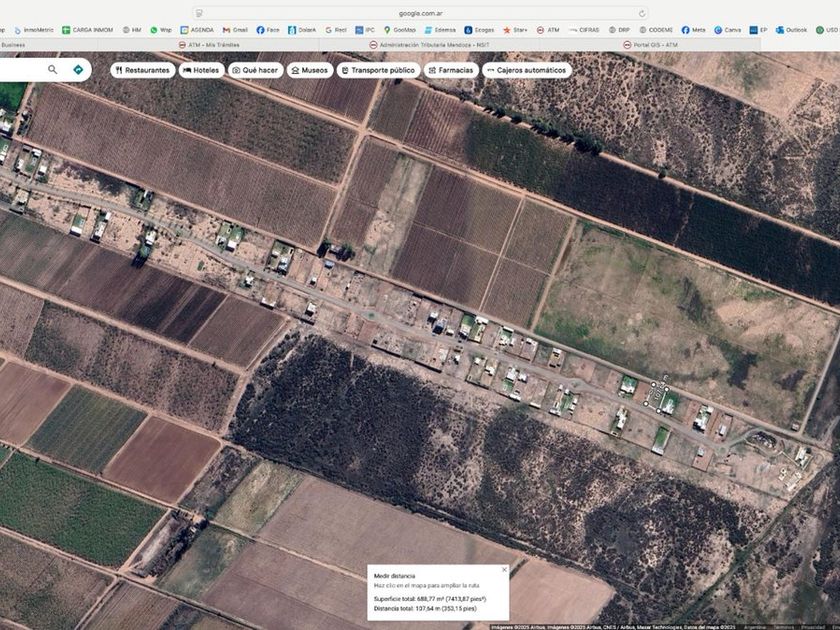Filter the map by Hoteles
This screenshot has width=840, height=630.
click(x=201, y=70)
